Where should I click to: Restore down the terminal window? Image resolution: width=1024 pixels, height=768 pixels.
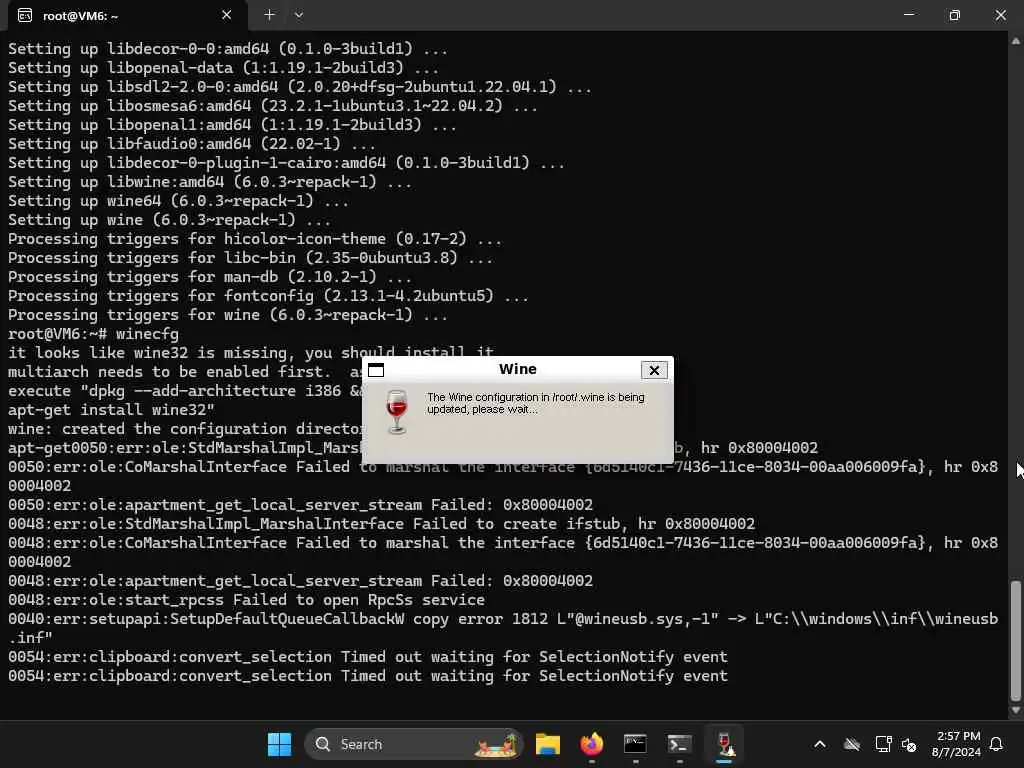tap(954, 15)
